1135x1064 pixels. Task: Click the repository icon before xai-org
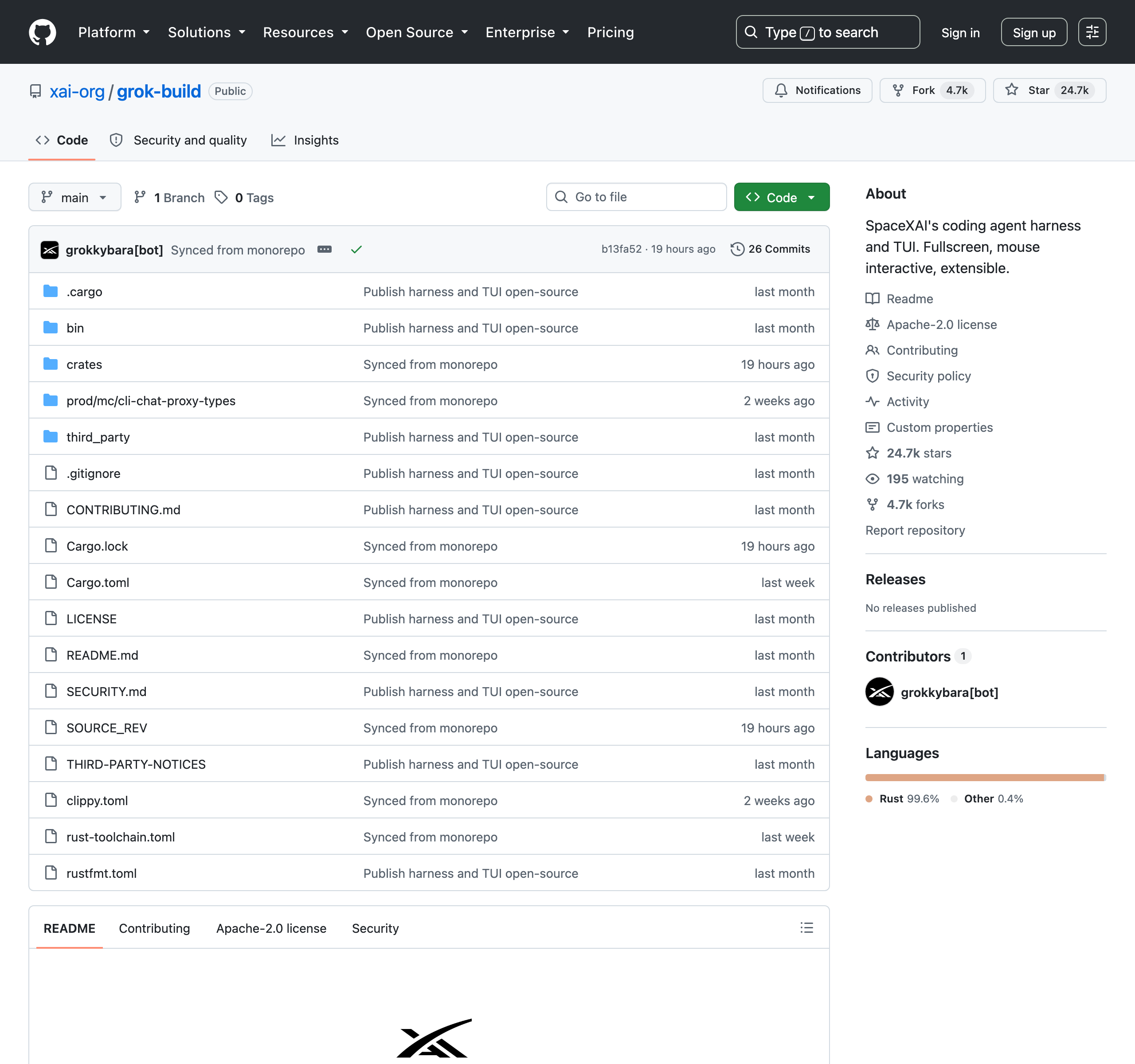(x=35, y=91)
